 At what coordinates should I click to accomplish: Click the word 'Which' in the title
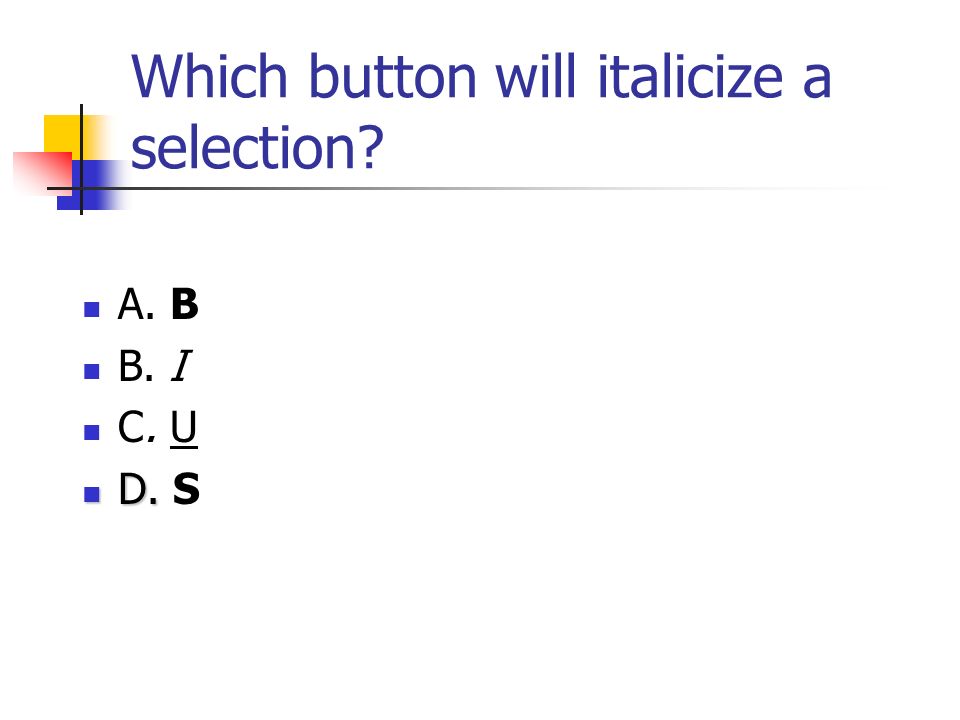(209, 77)
